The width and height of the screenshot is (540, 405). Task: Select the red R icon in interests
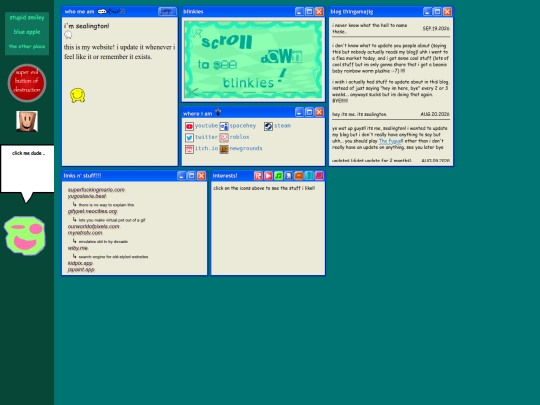click(258, 176)
